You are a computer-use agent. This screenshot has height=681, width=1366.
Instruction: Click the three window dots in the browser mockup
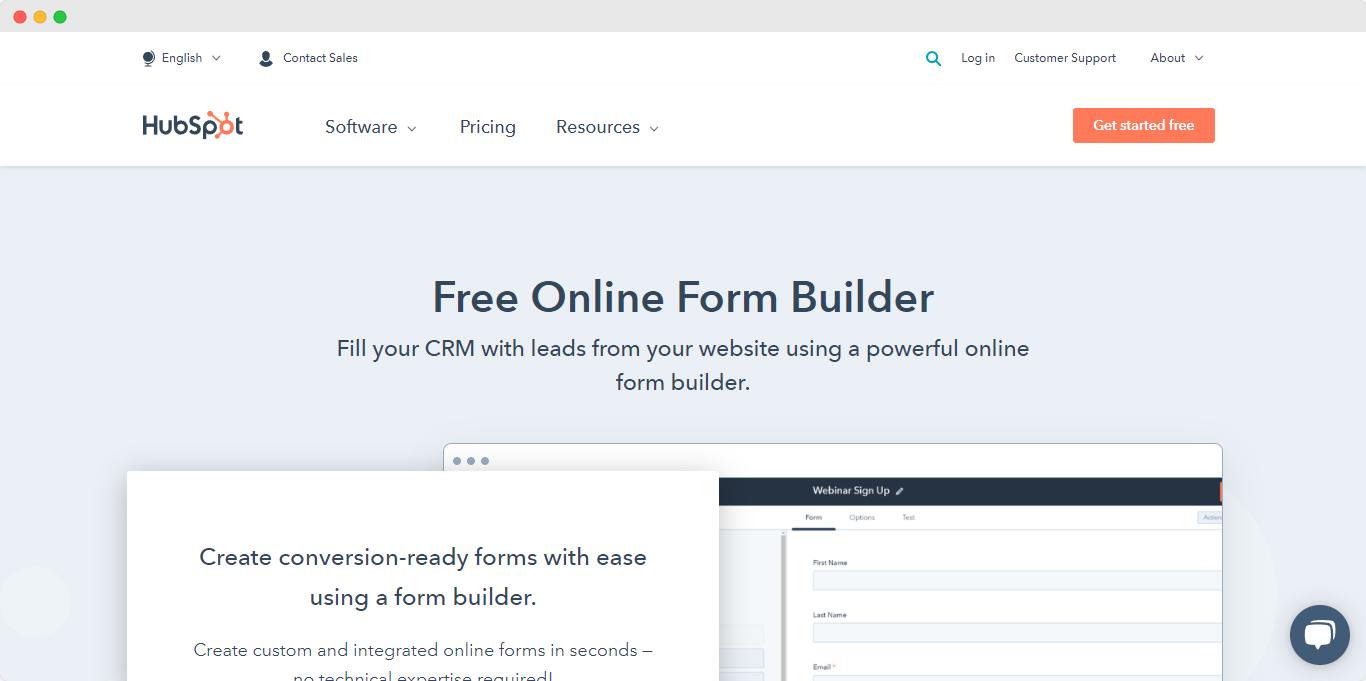(471, 461)
